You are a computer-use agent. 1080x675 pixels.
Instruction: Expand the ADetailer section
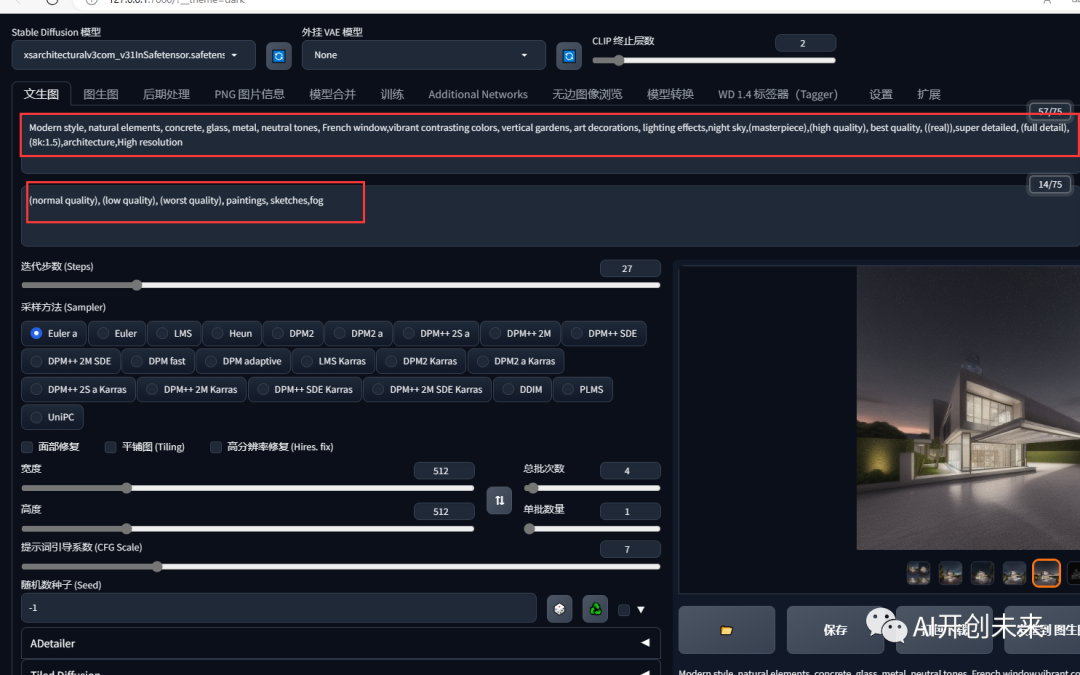coord(341,643)
